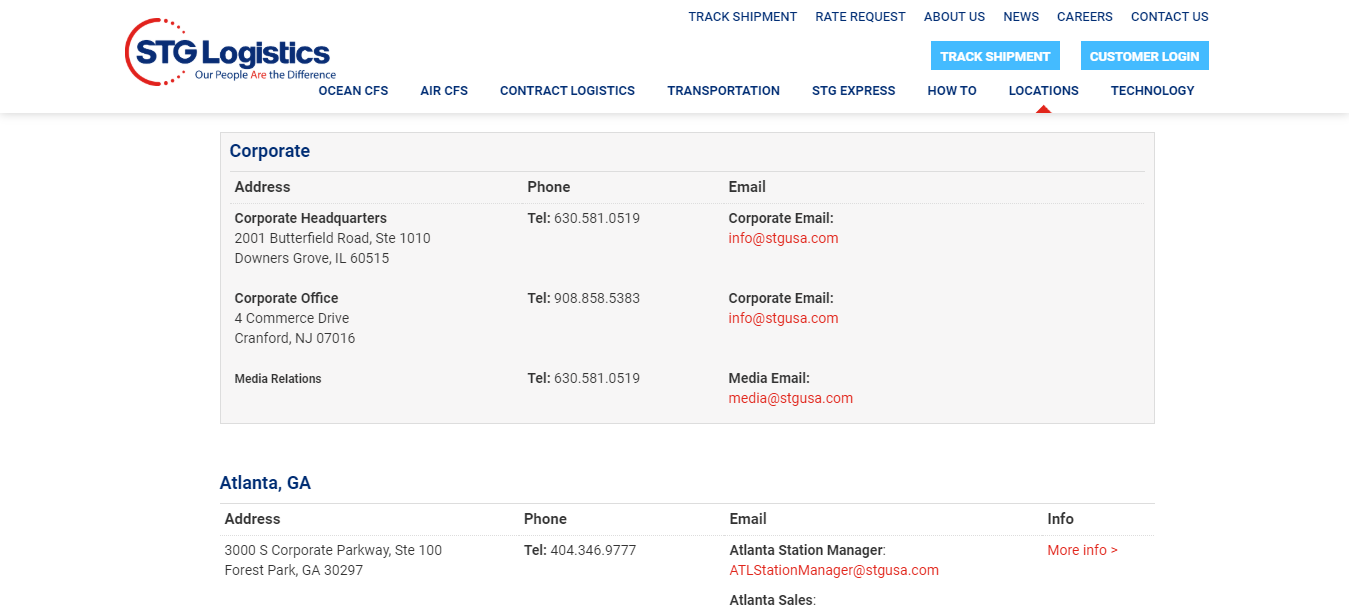1349x608 pixels.
Task: Open the Track Shipment top link
Action: point(742,17)
